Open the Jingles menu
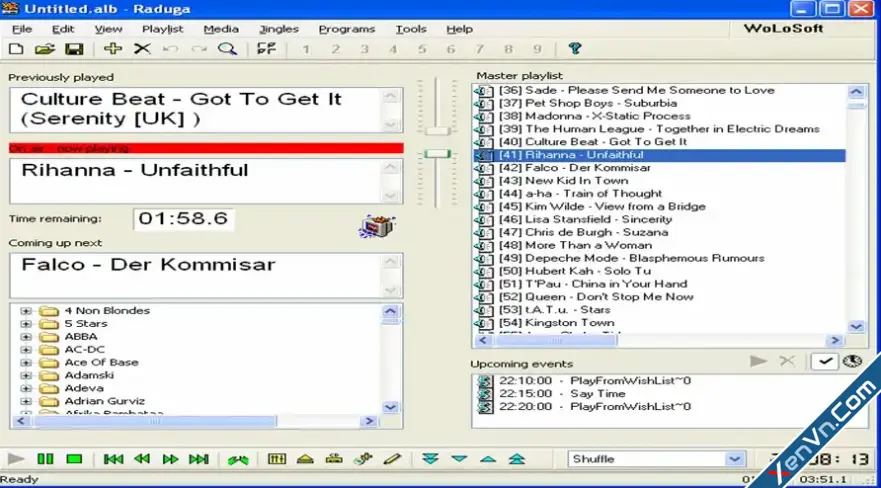 click(279, 29)
